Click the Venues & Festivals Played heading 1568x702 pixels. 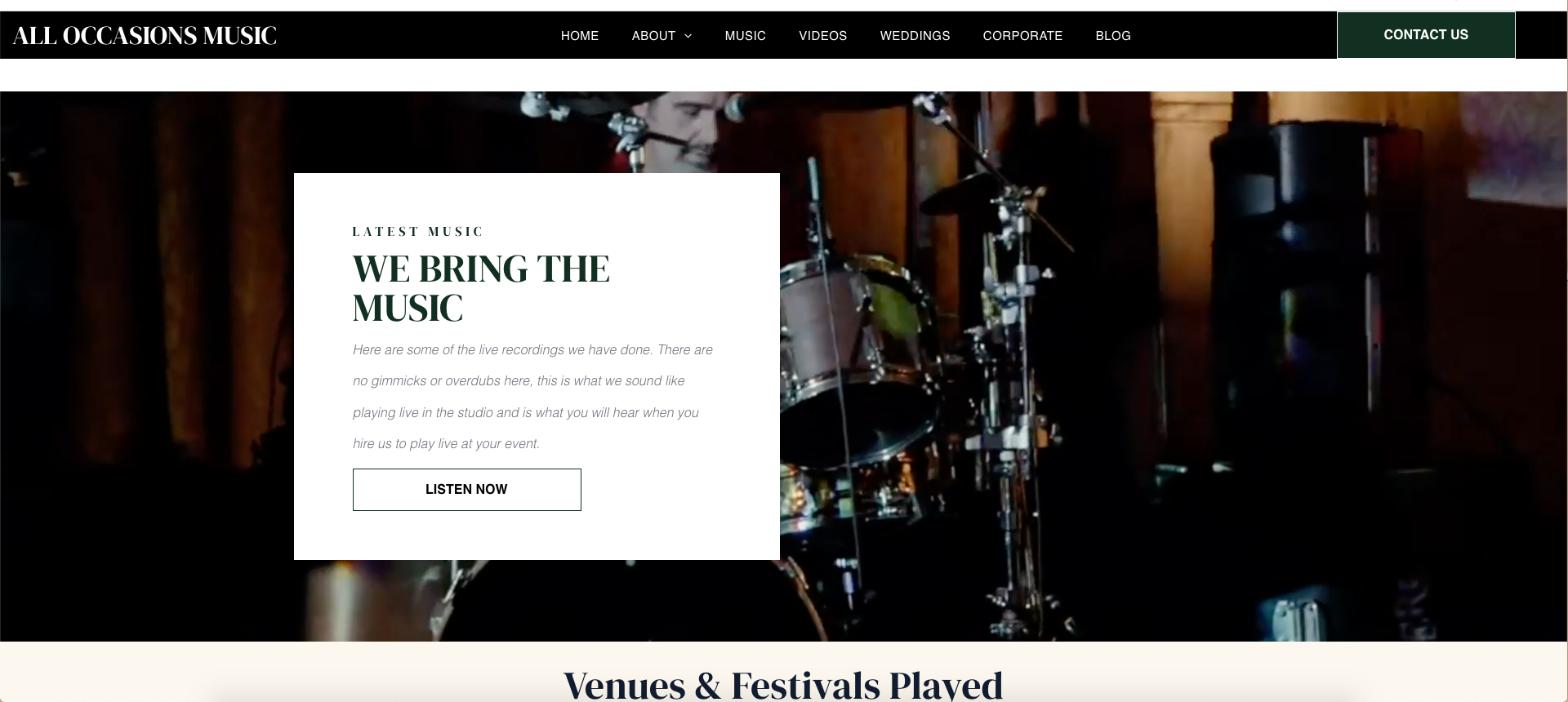[x=783, y=684]
